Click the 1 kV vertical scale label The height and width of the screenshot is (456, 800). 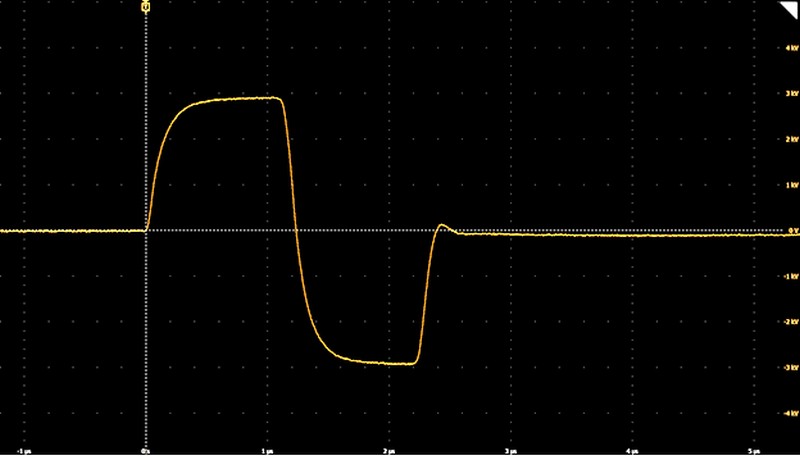792,185
